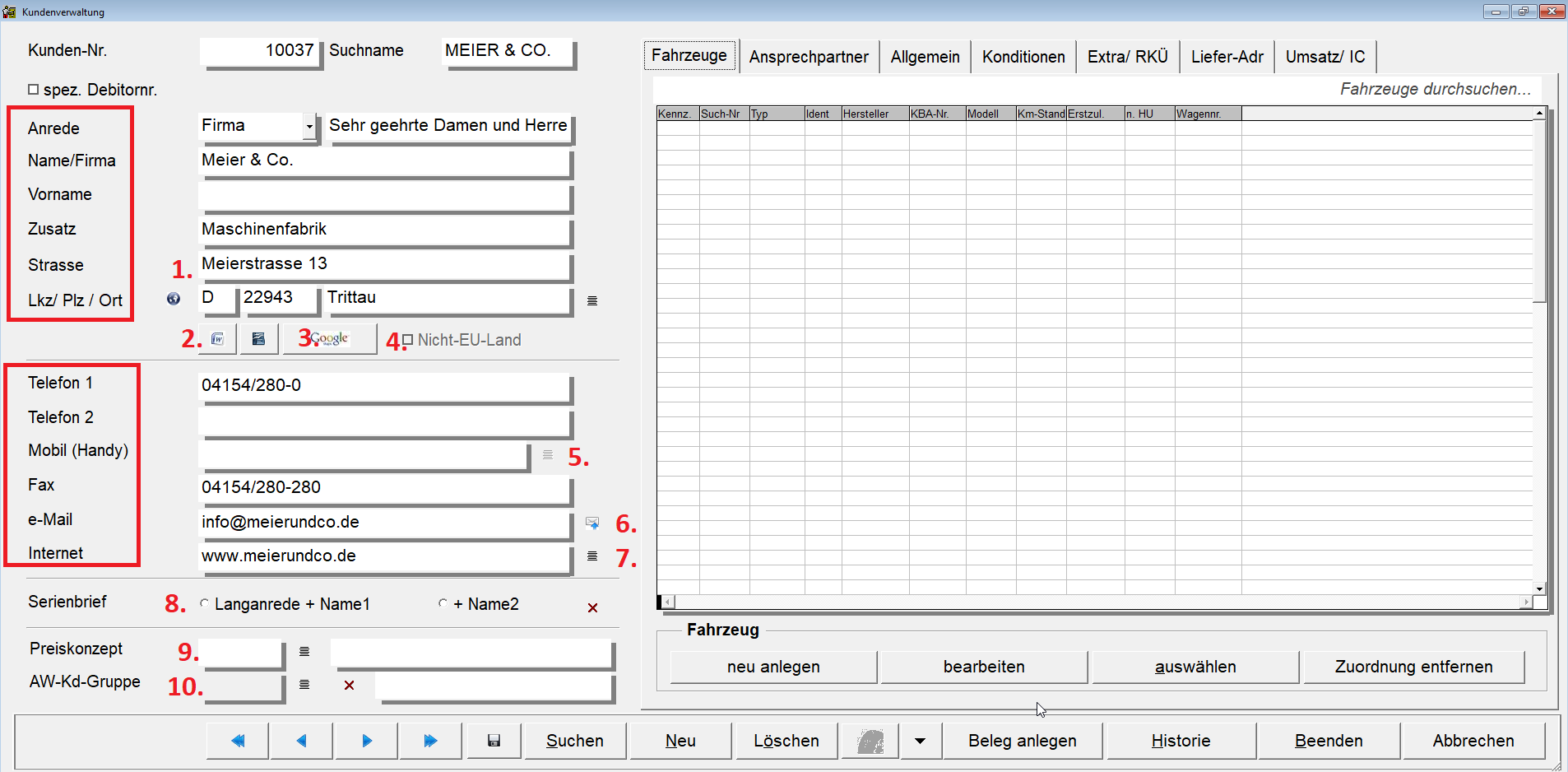
Task: Clear Serienbrief selection with the X icon
Action: pyautogui.click(x=592, y=607)
